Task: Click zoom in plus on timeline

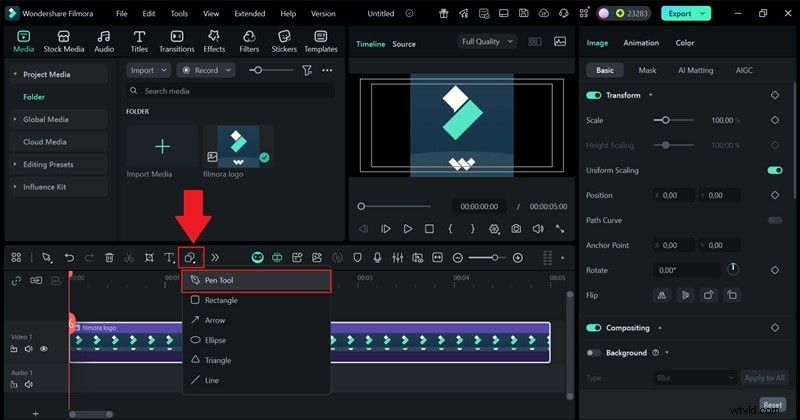Action: (x=517, y=258)
